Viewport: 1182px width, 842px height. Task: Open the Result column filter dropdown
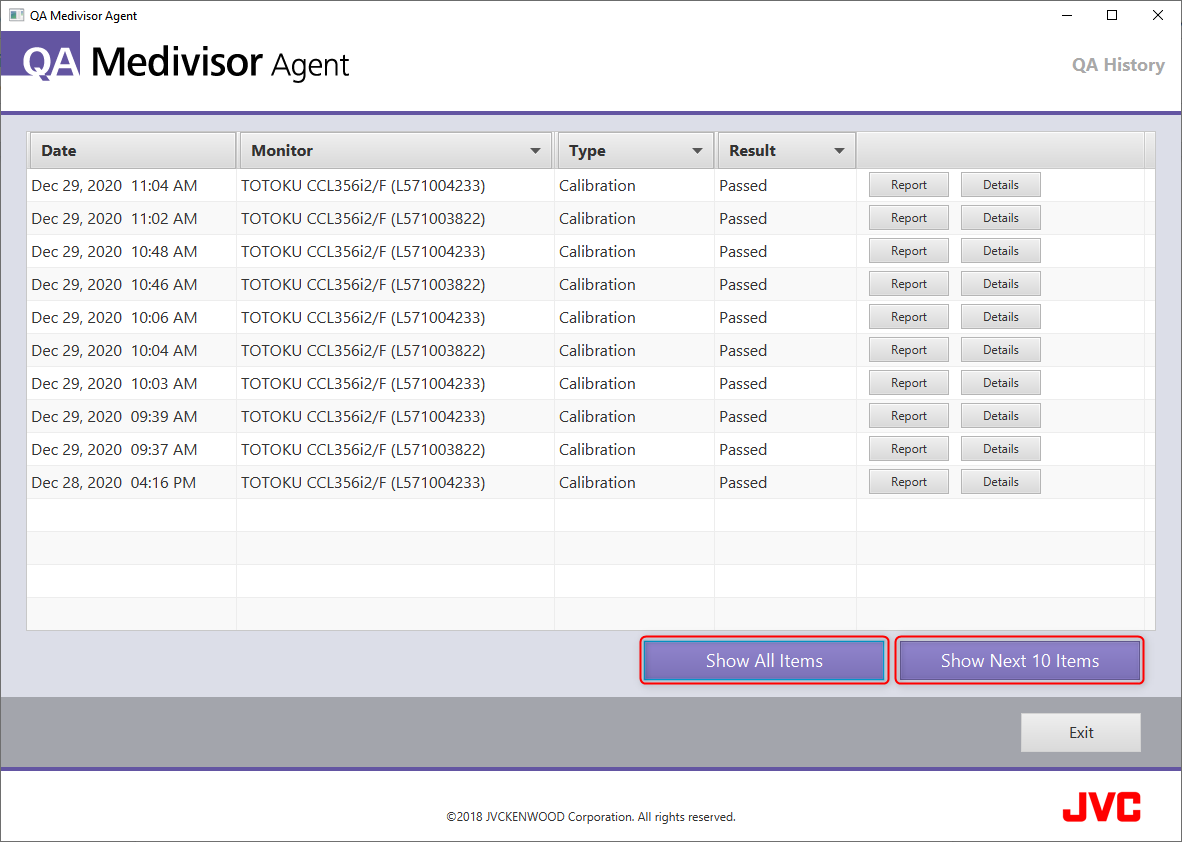839,151
